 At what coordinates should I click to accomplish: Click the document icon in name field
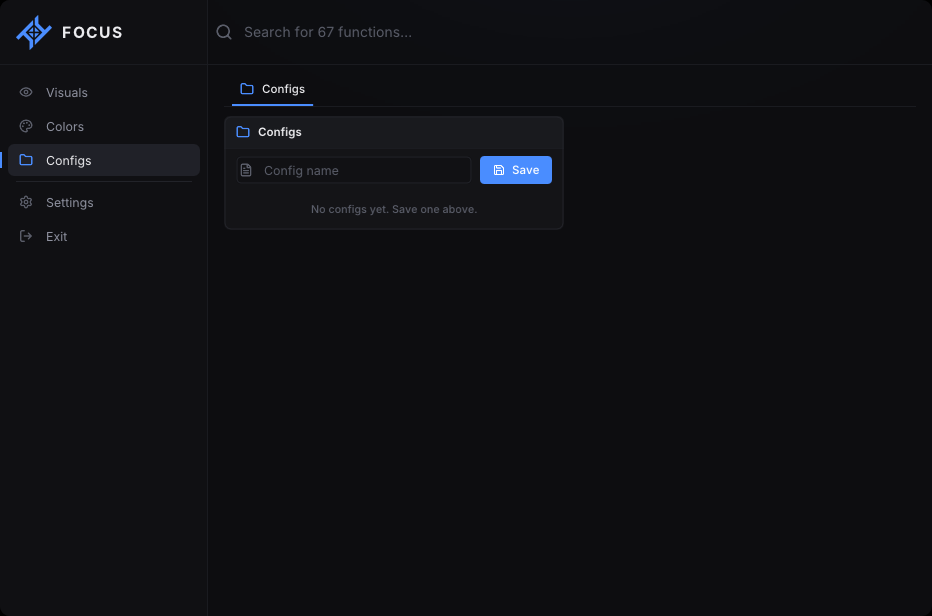[246, 170]
